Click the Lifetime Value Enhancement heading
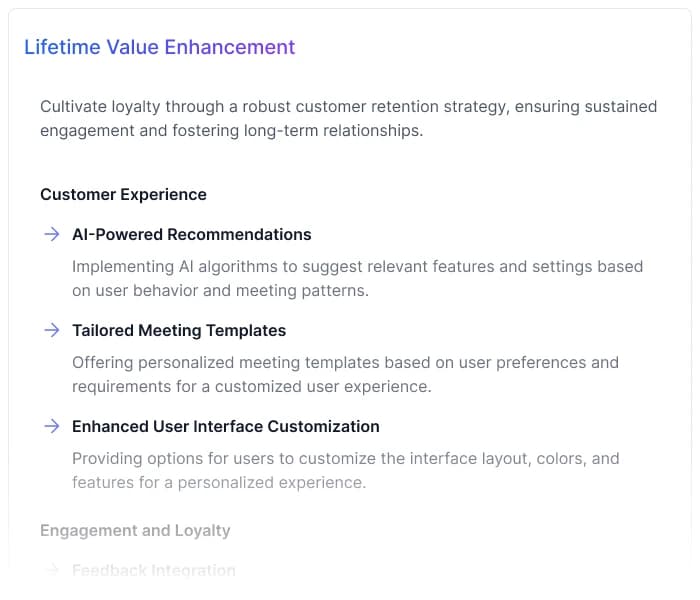This screenshot has width=700, height=600. pyautogui.click(x=159, y=47)
